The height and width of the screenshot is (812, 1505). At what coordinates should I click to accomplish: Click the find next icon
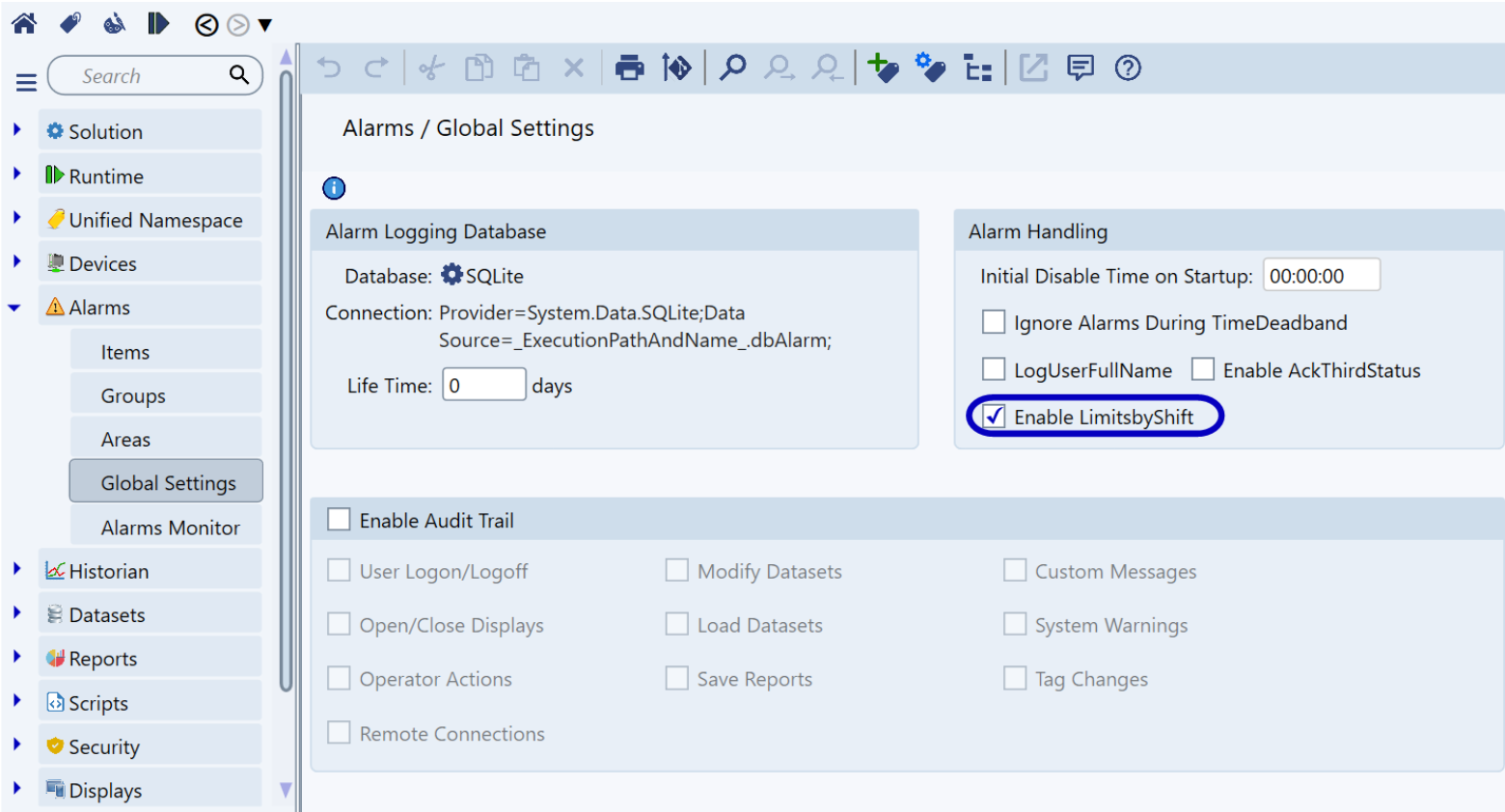coord(780,68)
